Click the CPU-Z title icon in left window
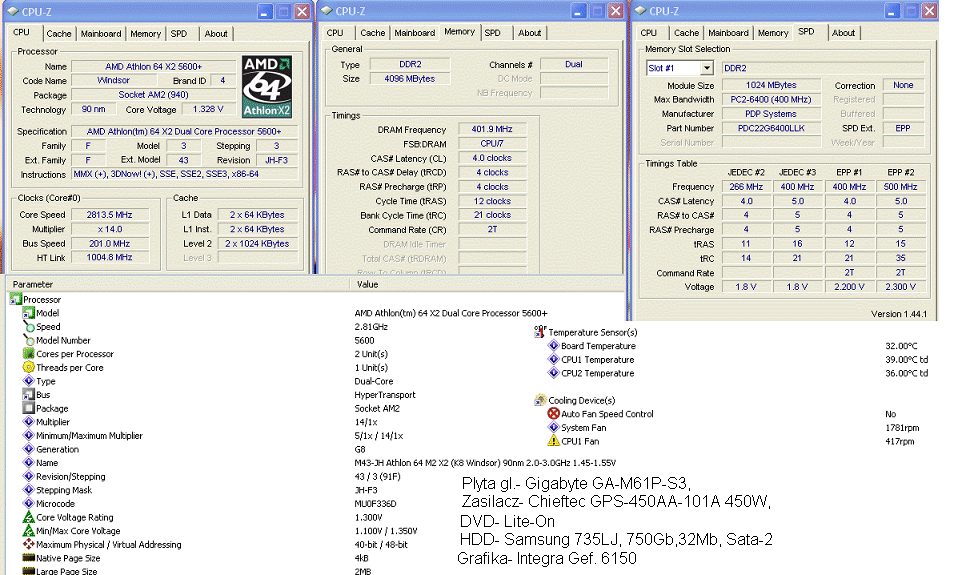This screenshot has width=958, height=575. click(x=12, y=11)
